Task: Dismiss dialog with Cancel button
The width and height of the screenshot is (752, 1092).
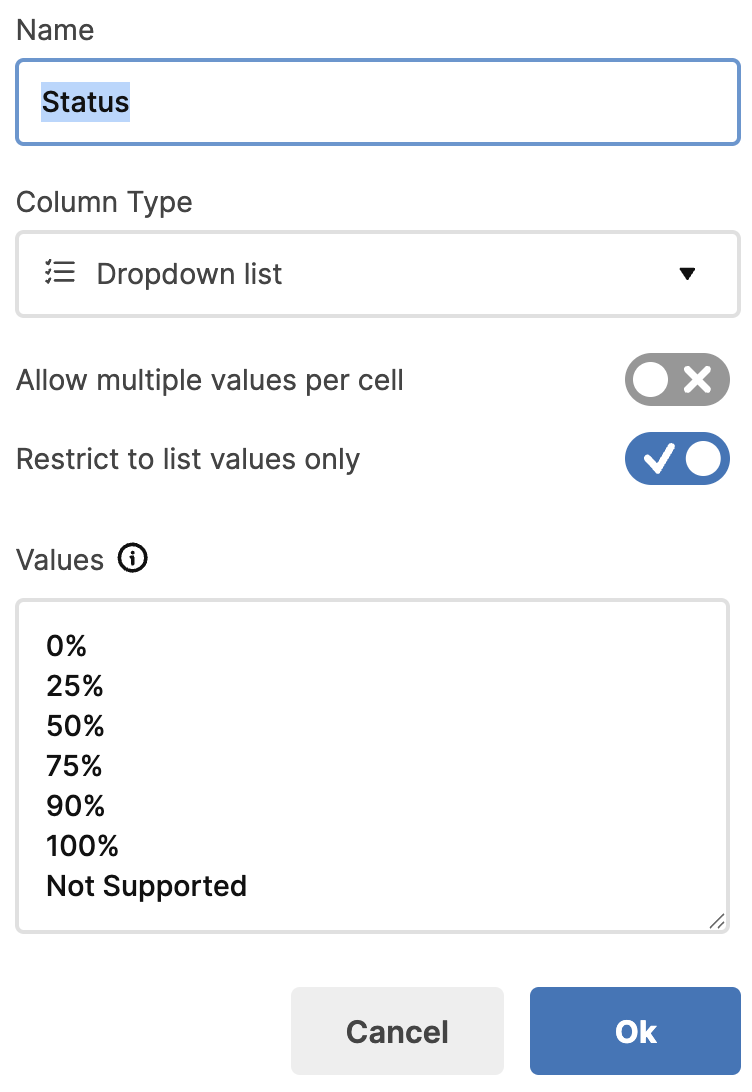Action: [397, 1031]
